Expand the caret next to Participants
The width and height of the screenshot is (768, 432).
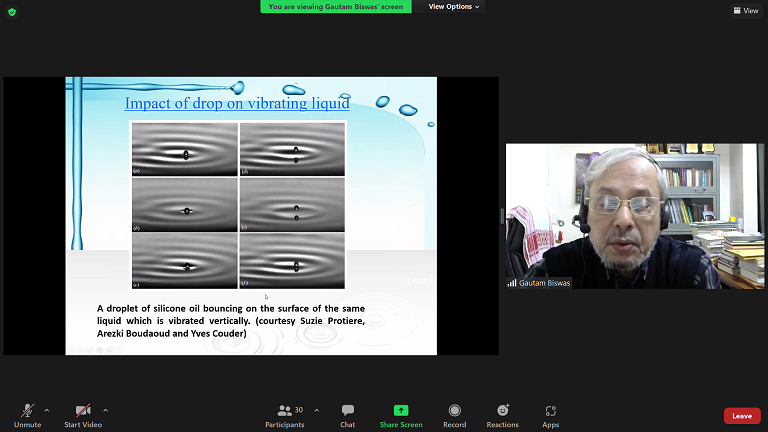pyautogui.click(x=317, y=410)
